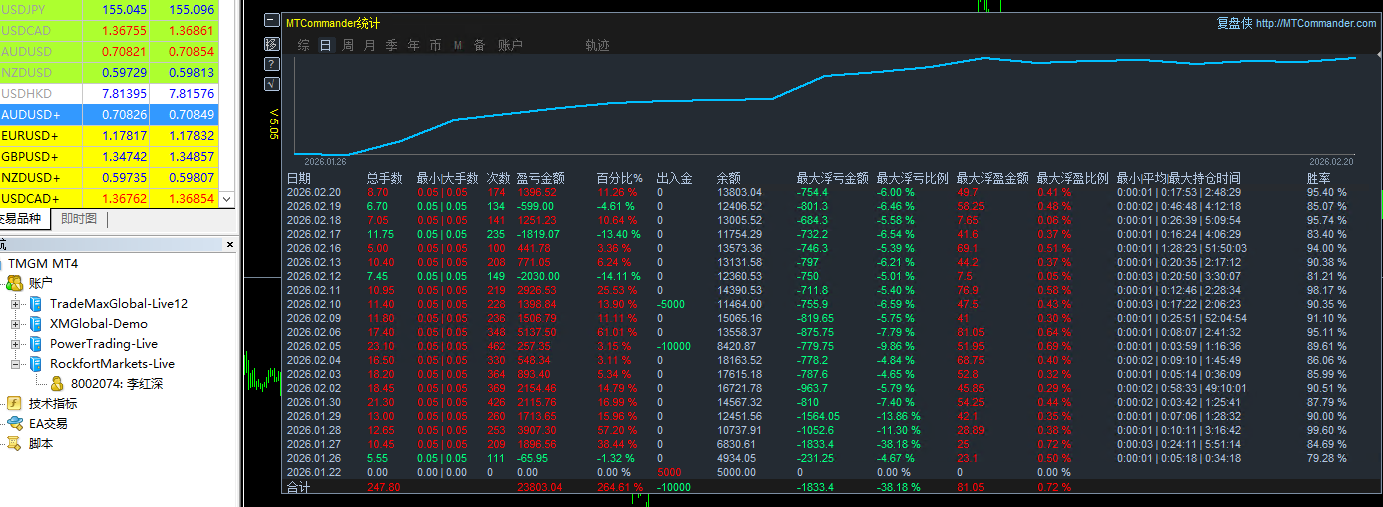Click the XMGlobal-Demo server icon
Viewport: 1383px width, 507px height.
[x=36, y=324]
